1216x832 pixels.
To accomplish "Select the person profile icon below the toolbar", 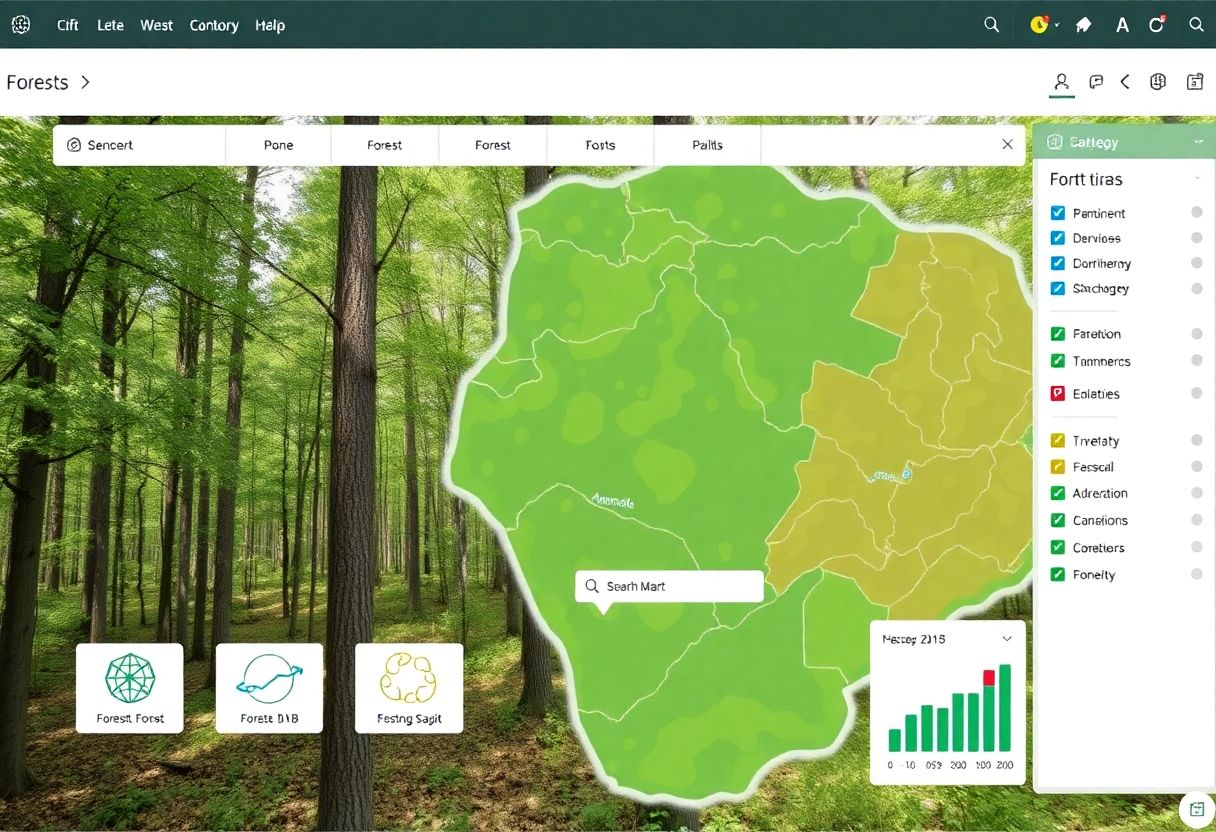I will [1061, 83].
